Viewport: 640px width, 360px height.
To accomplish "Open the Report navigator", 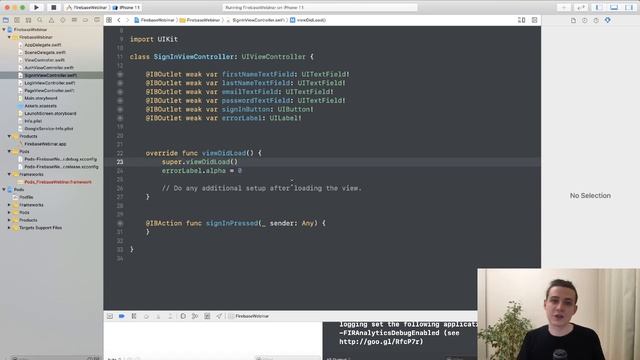I will coord(97,20).
